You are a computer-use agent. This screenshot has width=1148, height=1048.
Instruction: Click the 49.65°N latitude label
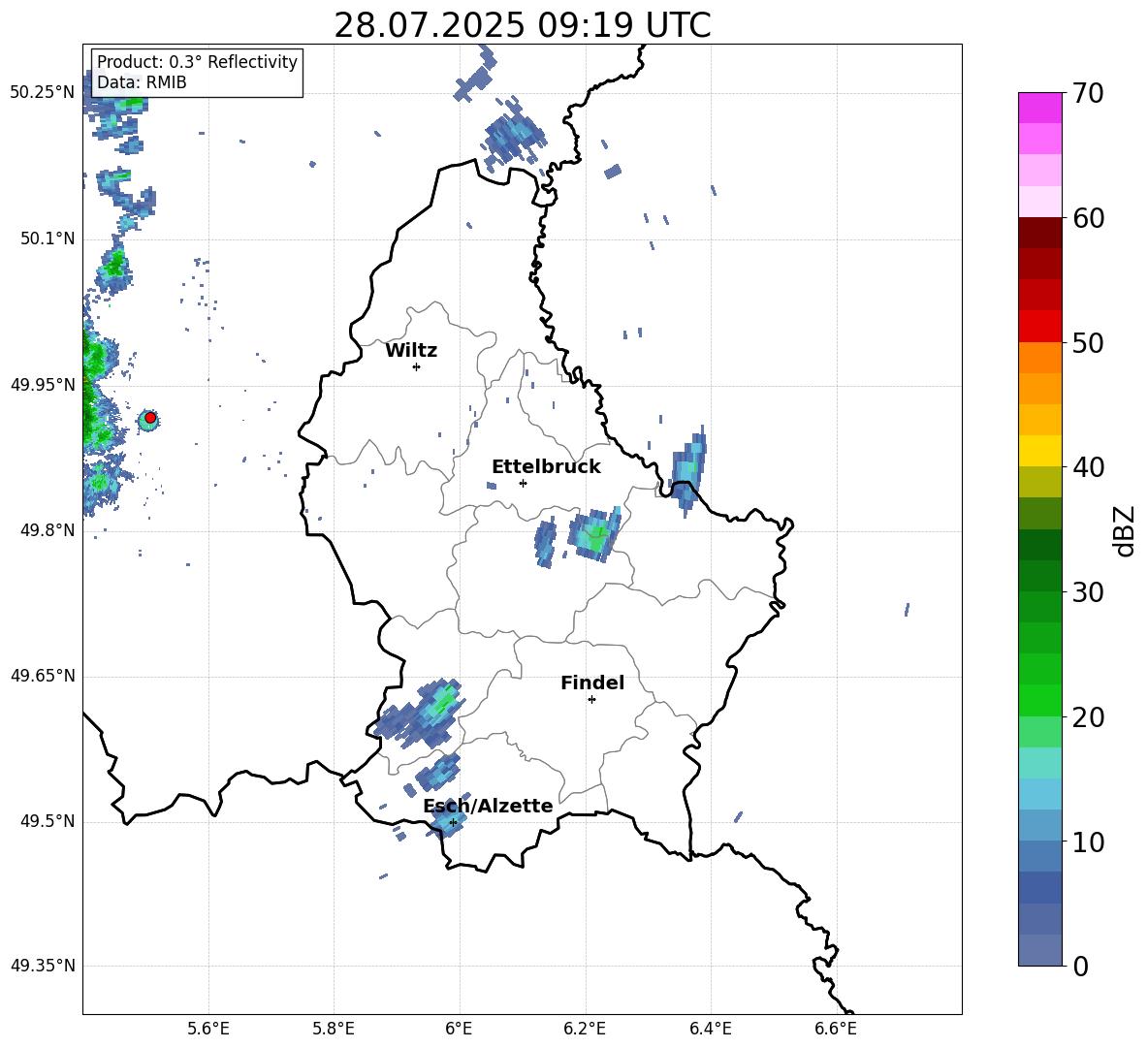pos(42,676)
